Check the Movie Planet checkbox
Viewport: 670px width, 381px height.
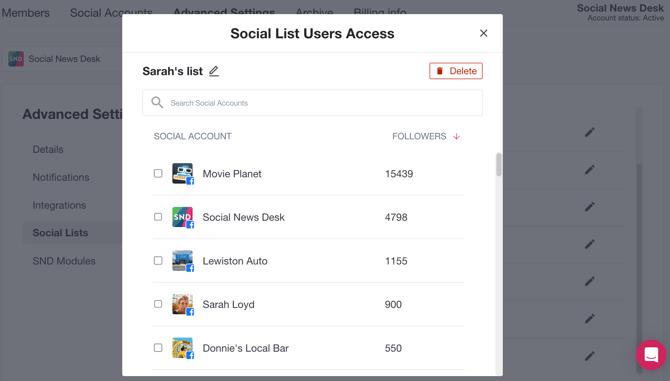click(158, 173)
